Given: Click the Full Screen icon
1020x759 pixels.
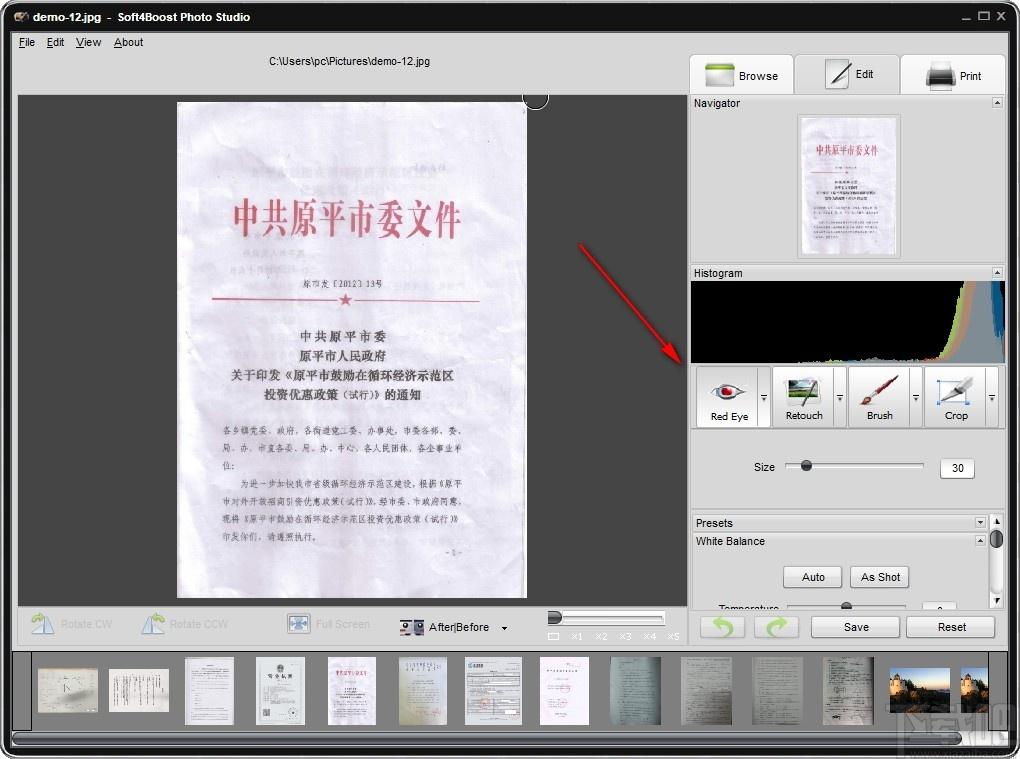Looking at the screenshot, I should point(299,624).
